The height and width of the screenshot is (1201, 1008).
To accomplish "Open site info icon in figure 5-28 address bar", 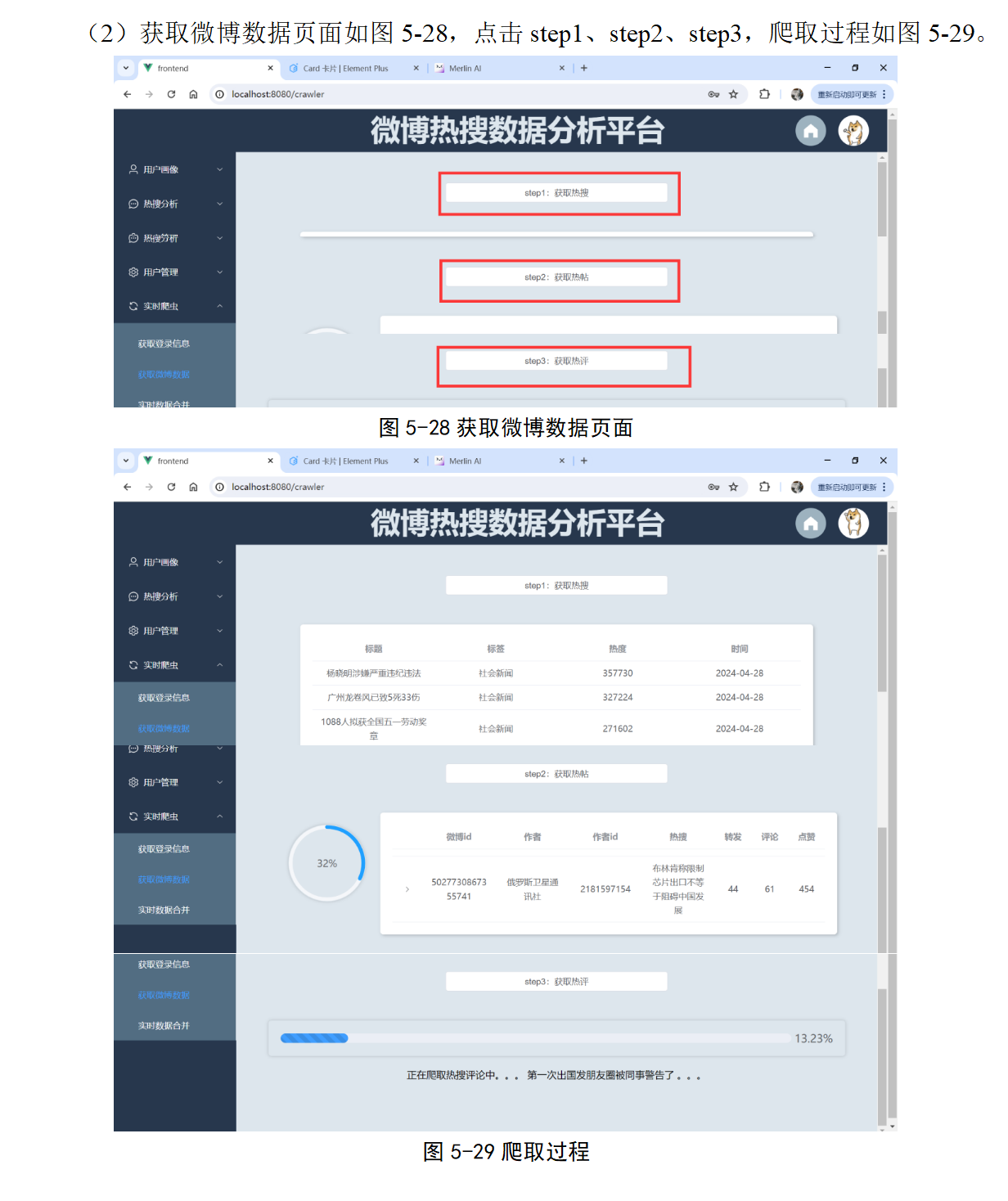I will pyautogui.click(x=219, y=94).
